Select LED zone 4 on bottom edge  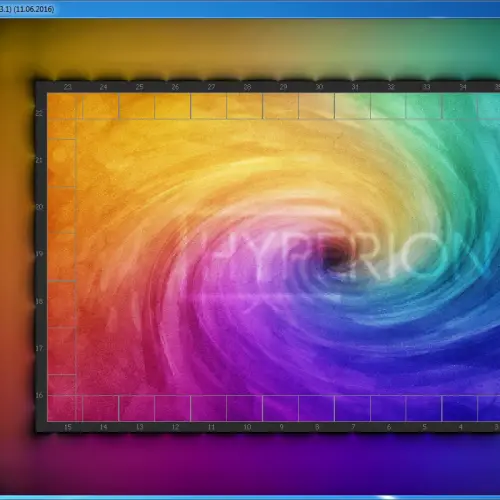[460, 408]
